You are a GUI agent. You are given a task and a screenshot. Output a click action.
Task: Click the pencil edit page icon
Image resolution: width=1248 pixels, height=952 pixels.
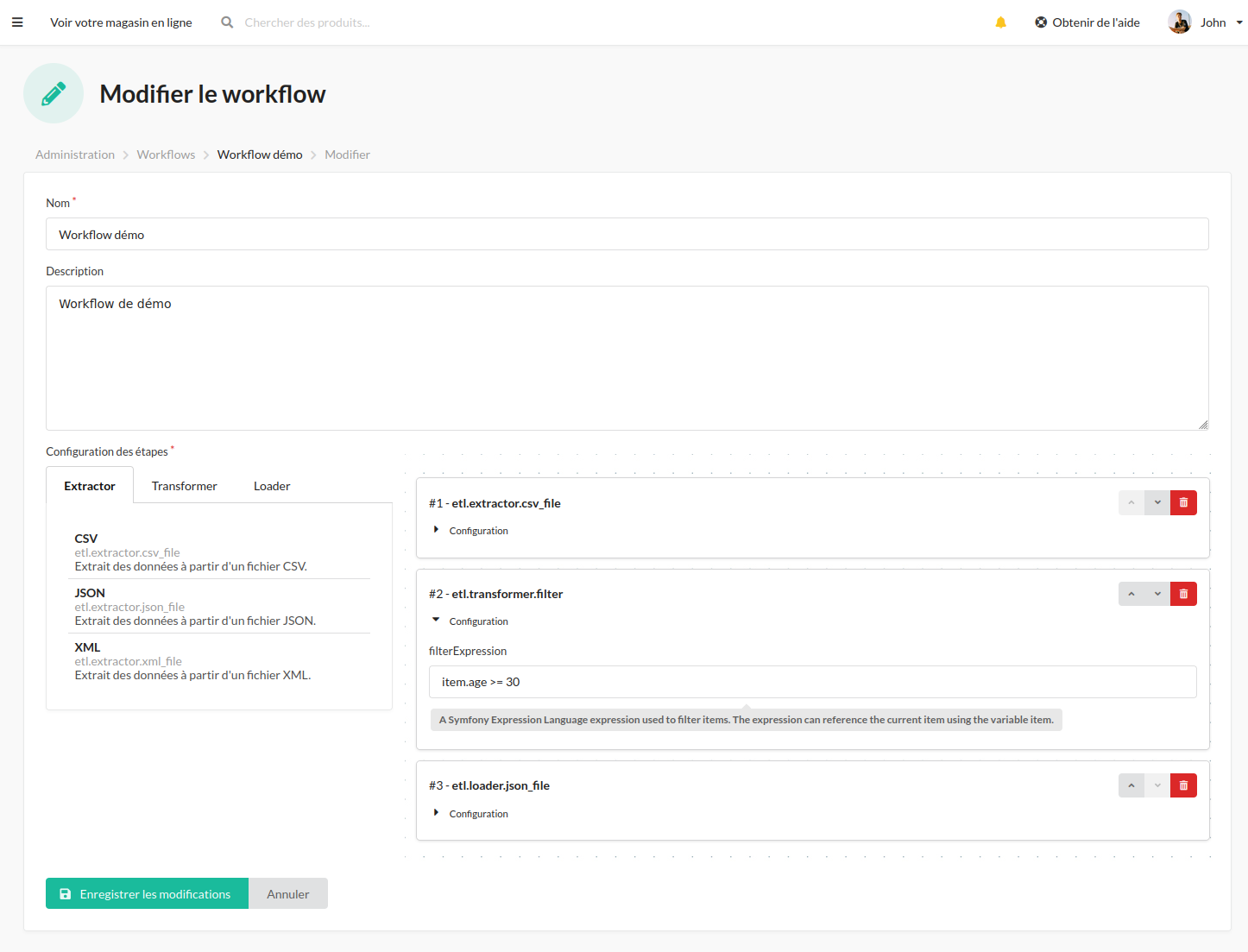pos(53,92)
